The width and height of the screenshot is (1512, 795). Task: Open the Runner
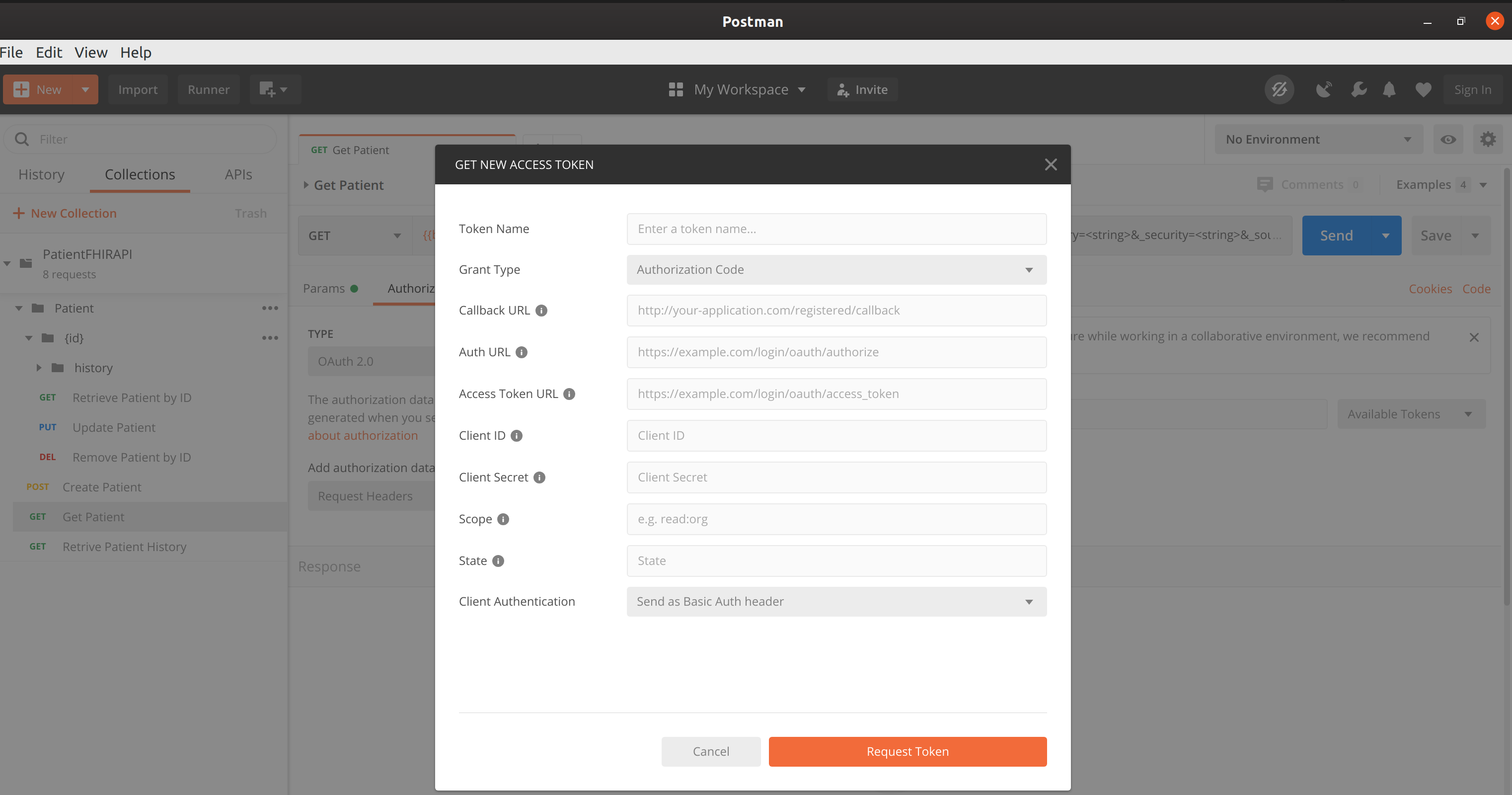208,89
